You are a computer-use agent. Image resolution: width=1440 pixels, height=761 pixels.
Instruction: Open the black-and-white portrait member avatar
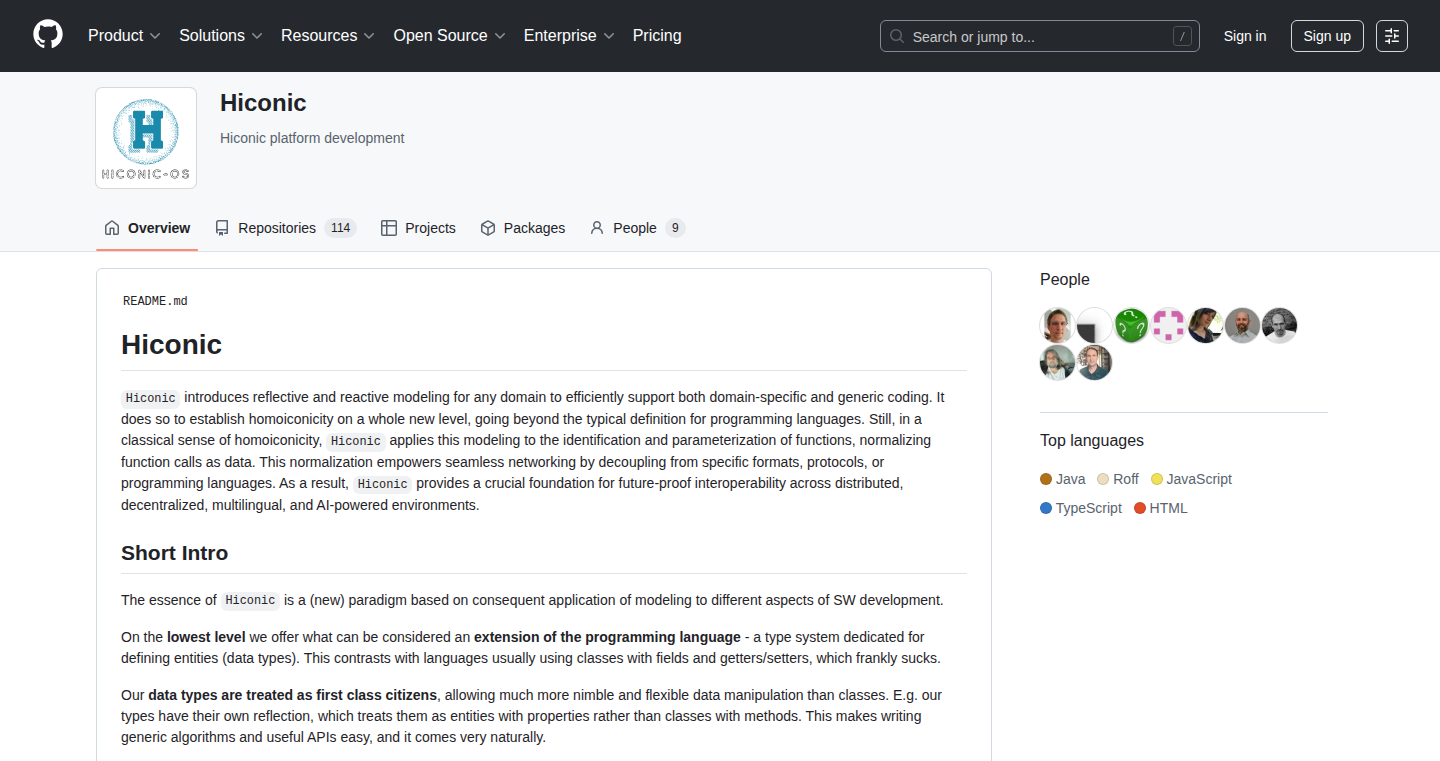(1279, 325)
